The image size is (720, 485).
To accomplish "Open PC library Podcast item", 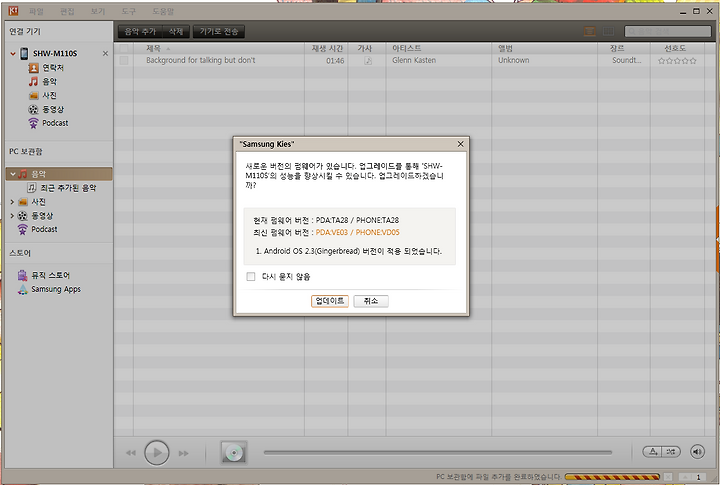I will click(44, 229).
